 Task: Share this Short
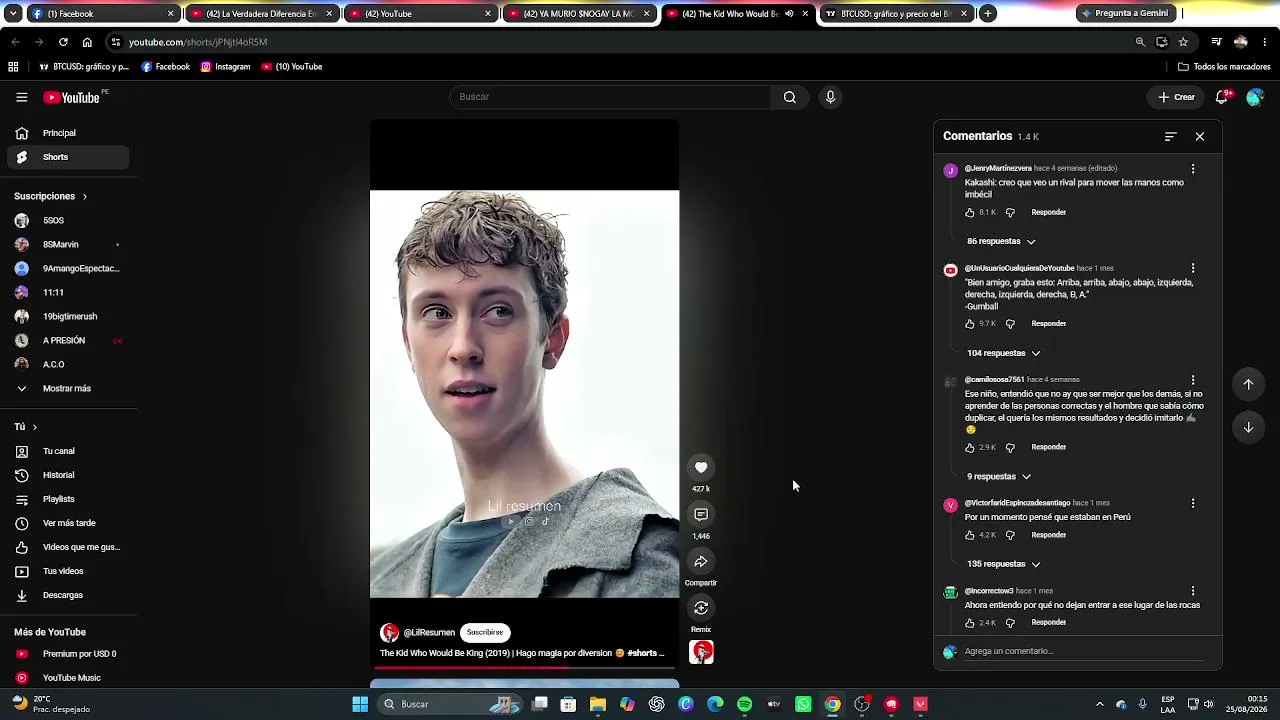(x=701, y=561)
